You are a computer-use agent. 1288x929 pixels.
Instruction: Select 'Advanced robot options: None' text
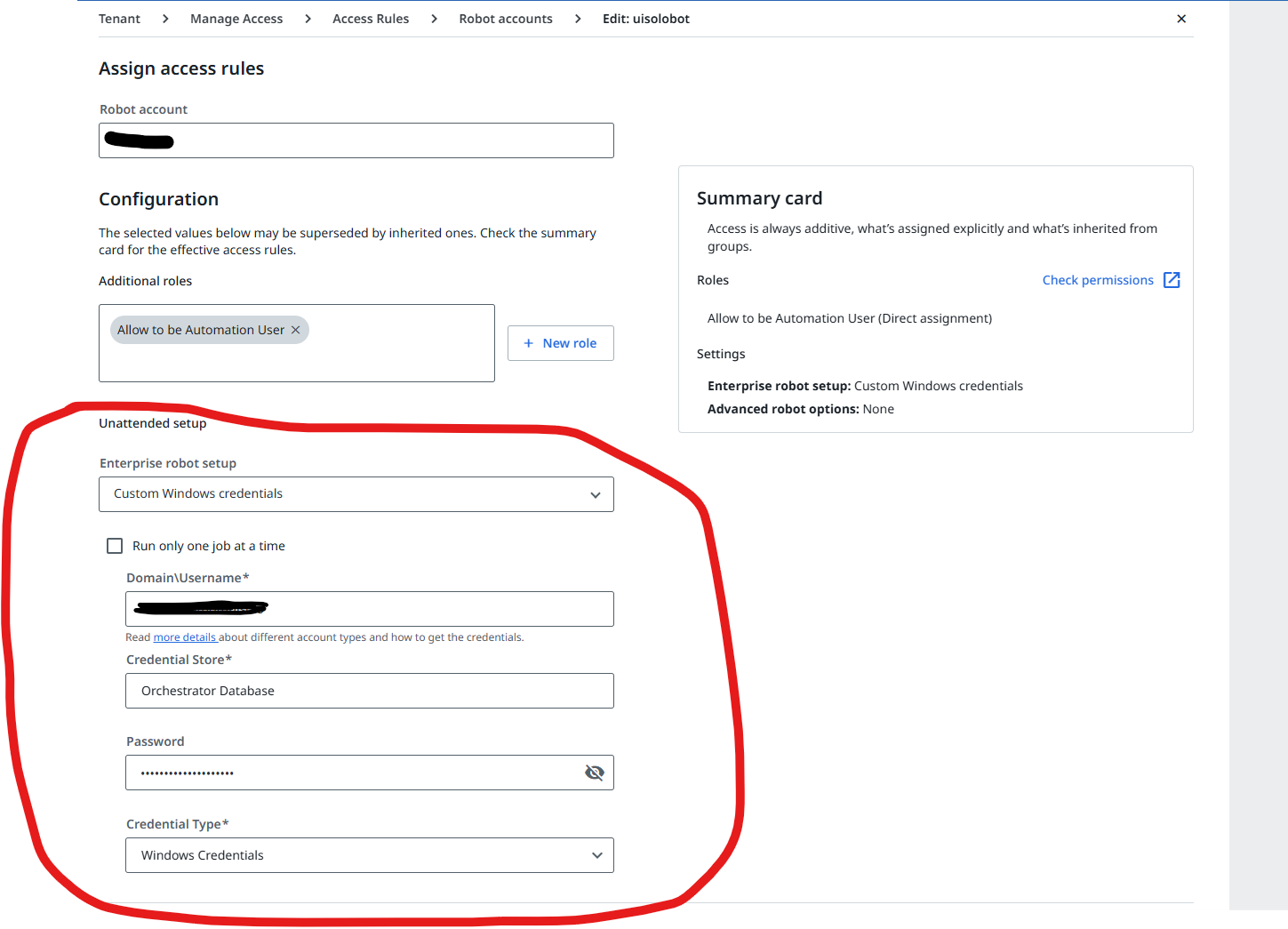[801, 409]
